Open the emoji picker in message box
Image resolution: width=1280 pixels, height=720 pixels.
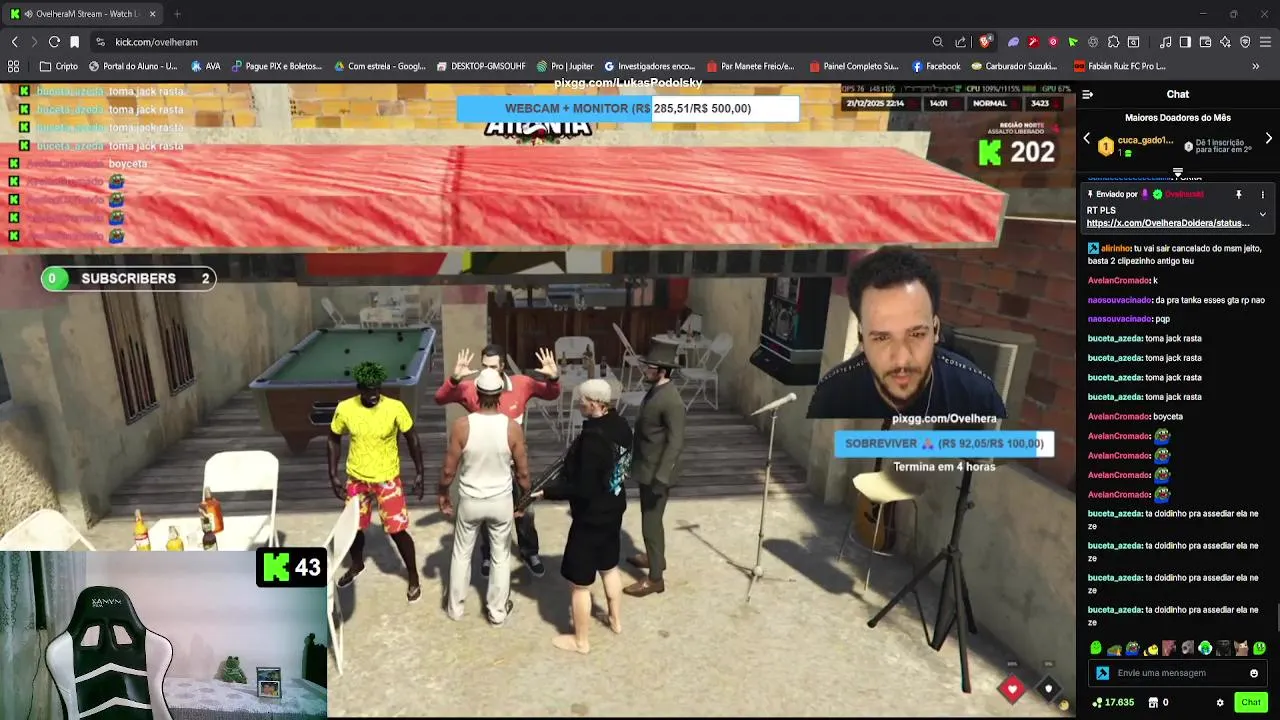pyautogui.click(x=1254, y=673)
